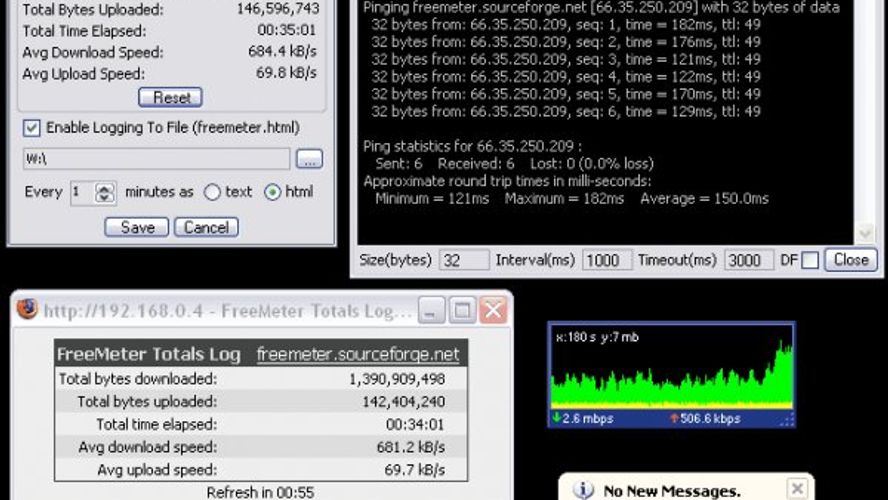Viewport: 888px width, 500px height.
Task: Click the Refresh in 00:55 text
Action: coord(260,492)
